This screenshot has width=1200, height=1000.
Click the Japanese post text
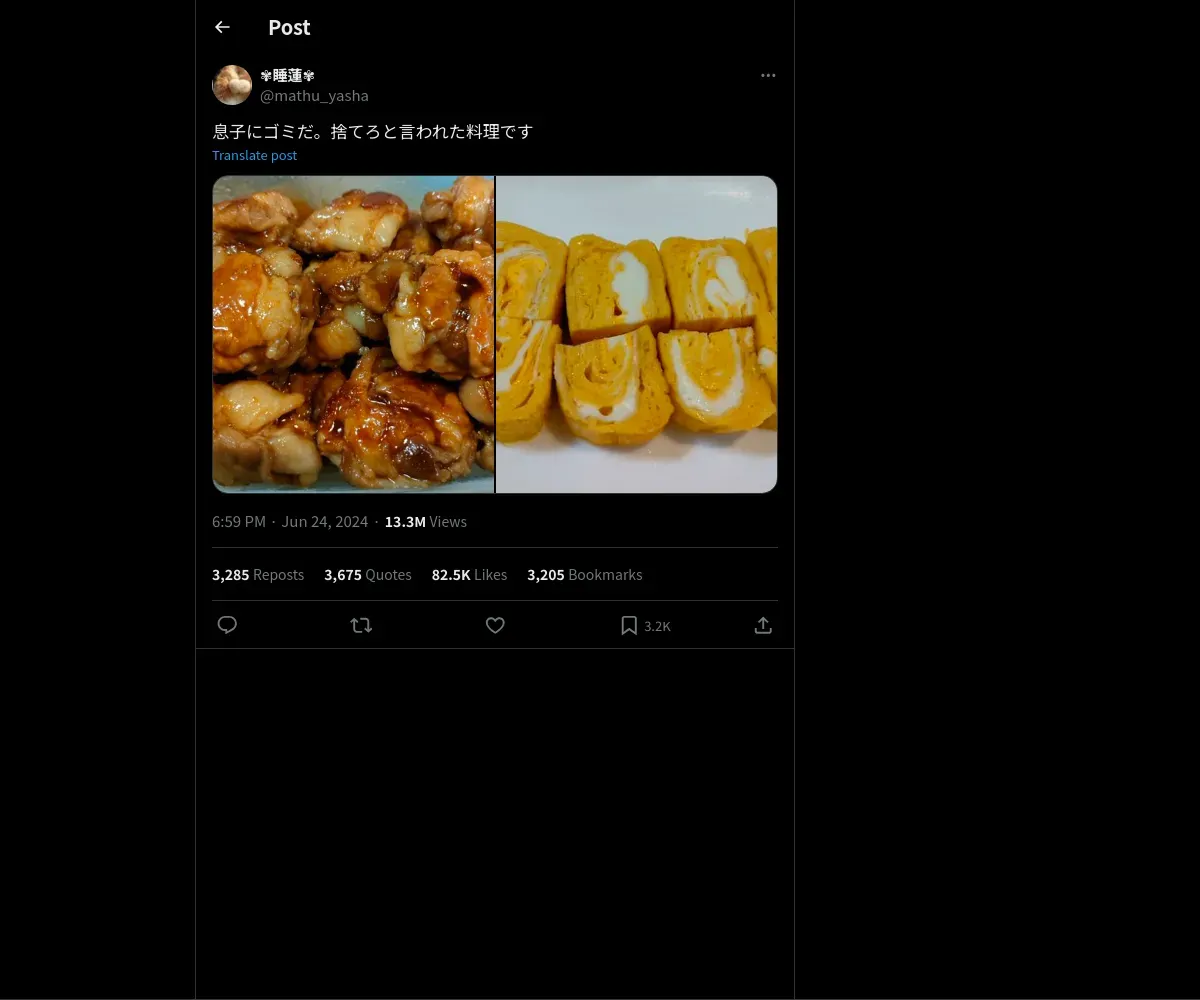(373, 131)
